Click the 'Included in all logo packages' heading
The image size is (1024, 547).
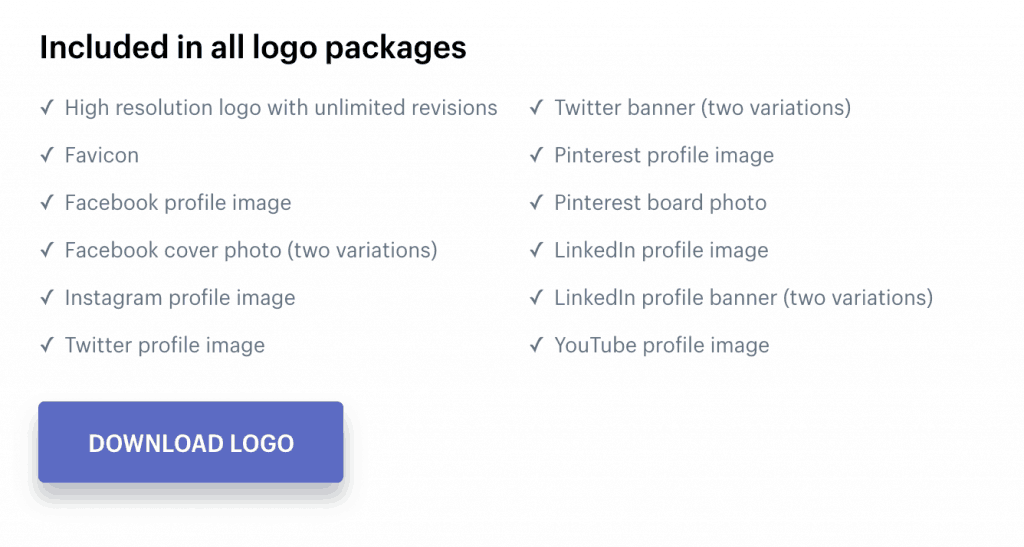coord(253,48)
